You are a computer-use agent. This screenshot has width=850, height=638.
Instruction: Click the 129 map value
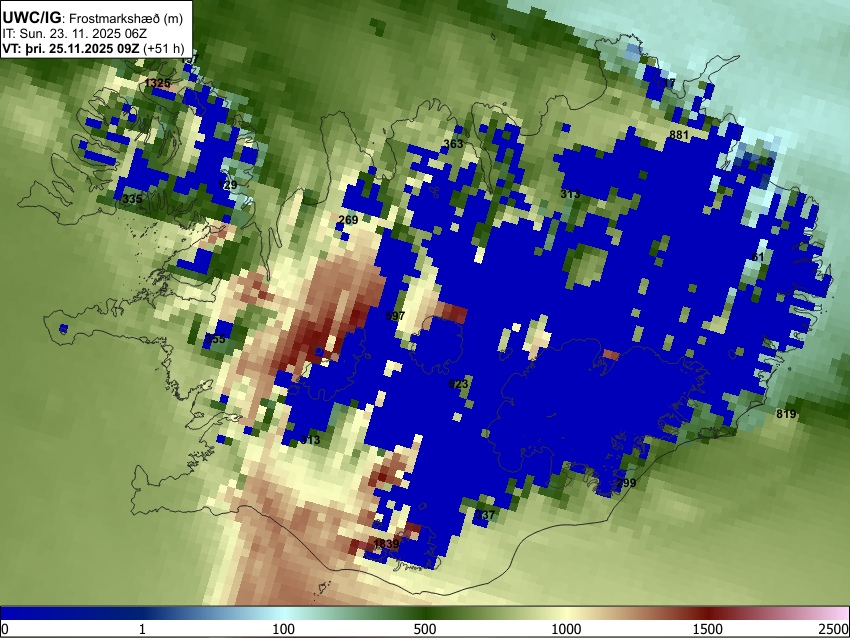click(x=227, y=185)
